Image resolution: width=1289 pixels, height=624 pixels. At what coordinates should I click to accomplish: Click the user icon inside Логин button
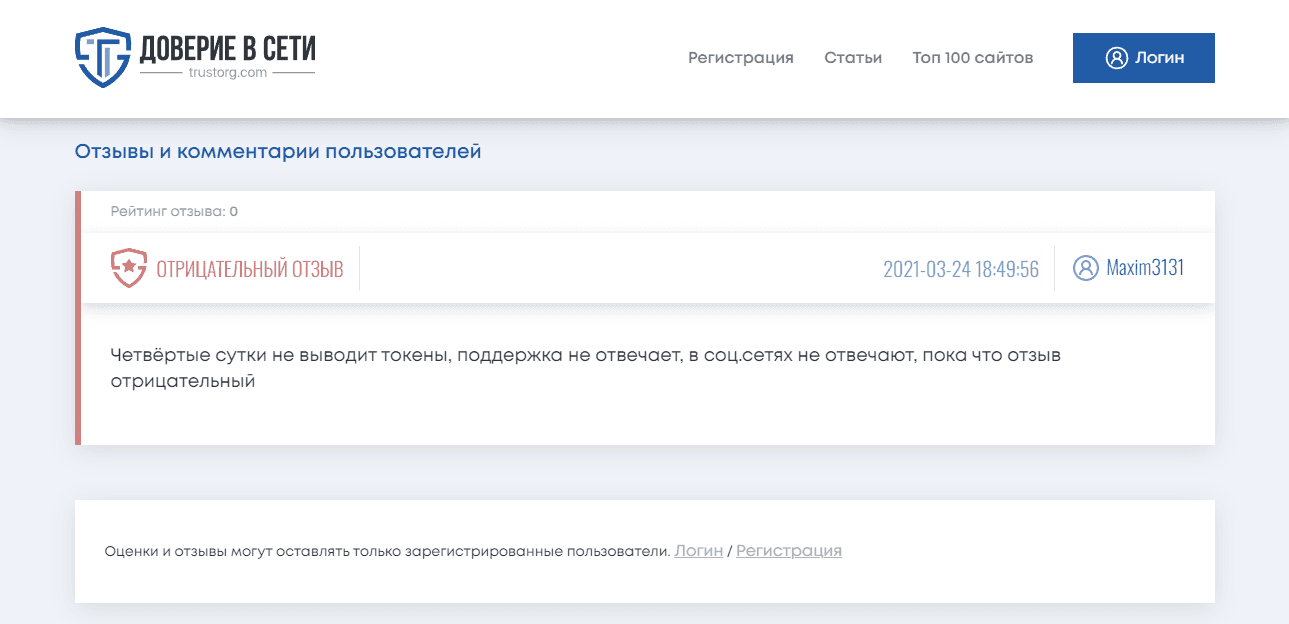coord(1116,58)
